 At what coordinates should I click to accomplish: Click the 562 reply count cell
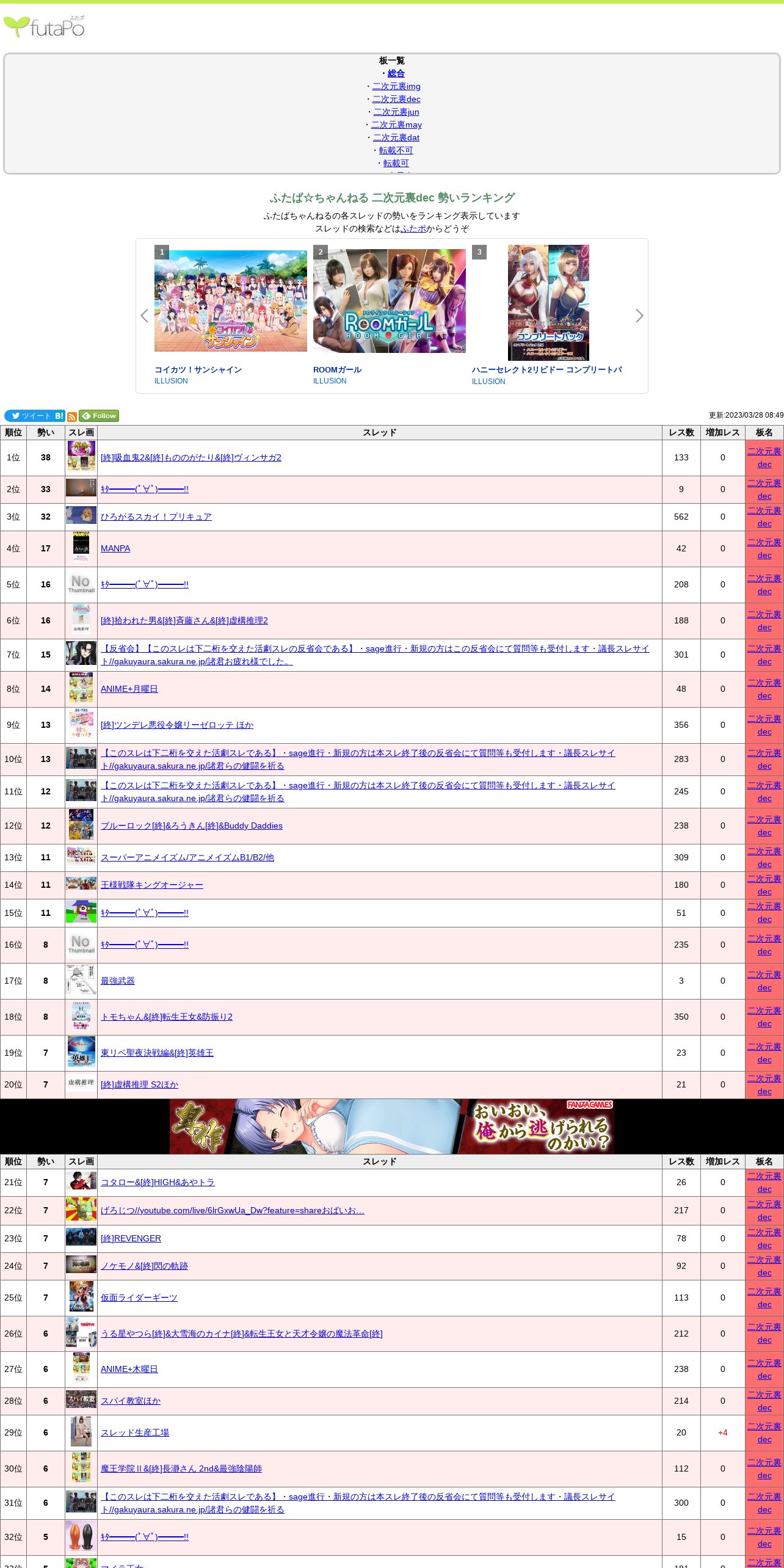pyautogui.click(x=681, y=517)
